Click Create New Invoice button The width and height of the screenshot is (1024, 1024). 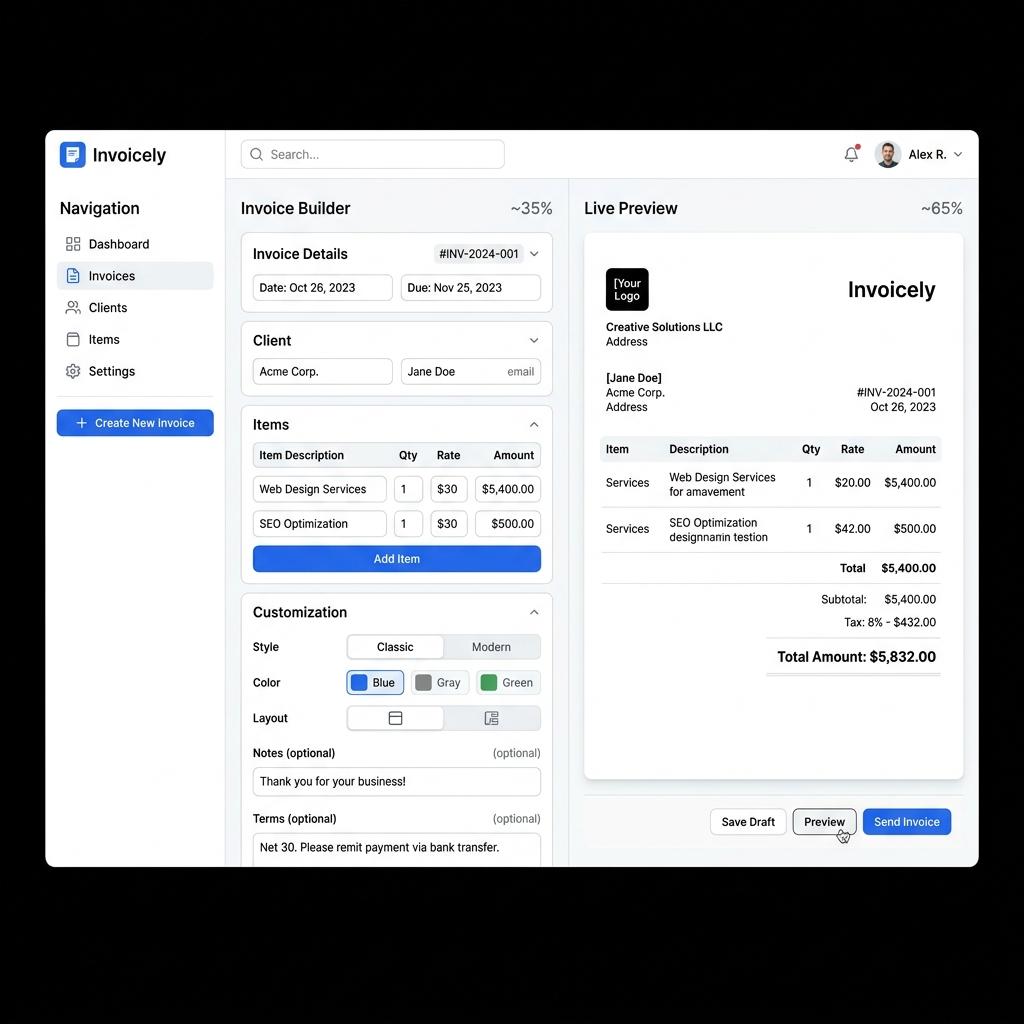click(x=135, y=423)
